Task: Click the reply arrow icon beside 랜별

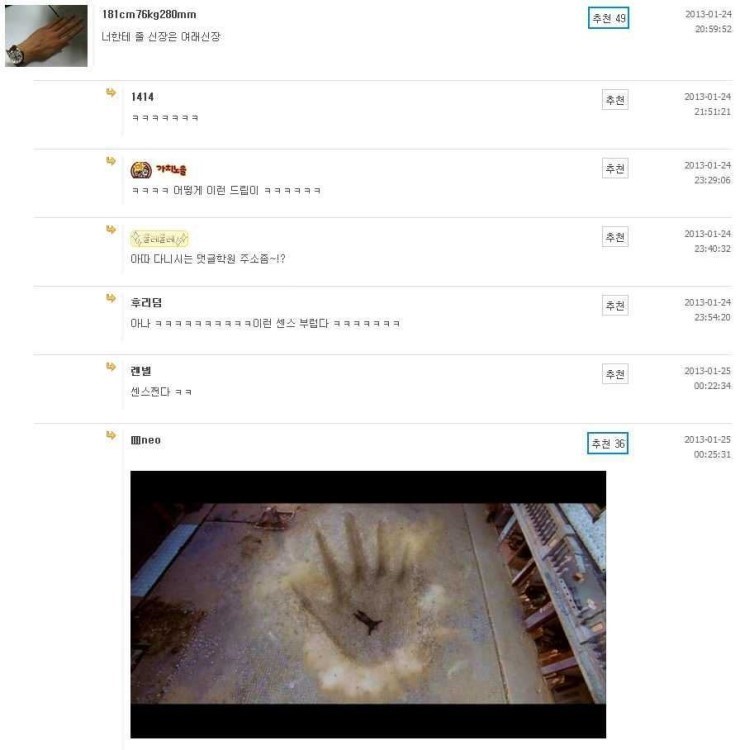Action: [111, 366]
